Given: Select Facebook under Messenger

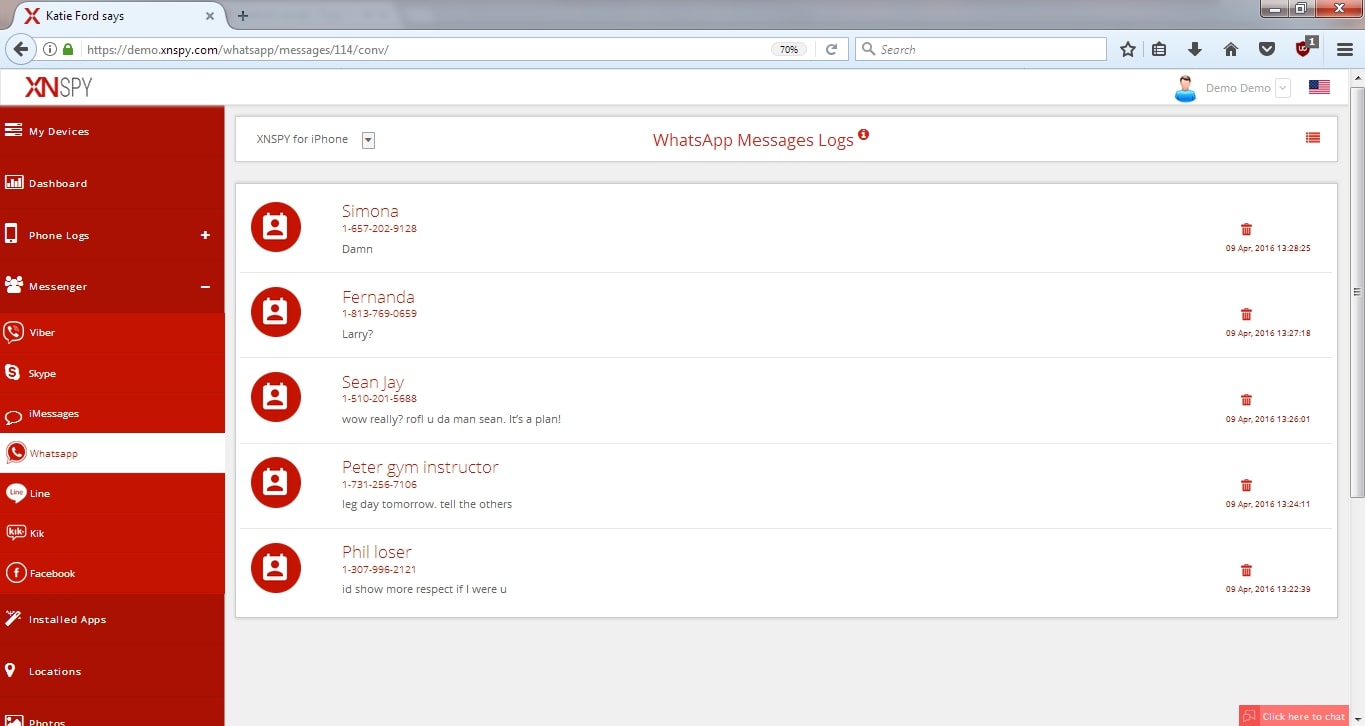Looking at the screenshot, I should pyautogui.click(x=112, y=573).
